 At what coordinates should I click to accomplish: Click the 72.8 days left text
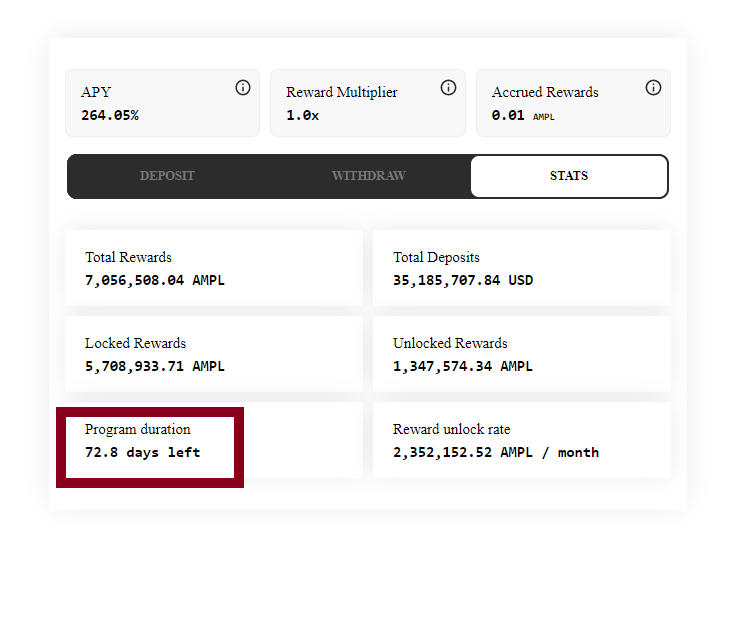coord(142,452)
